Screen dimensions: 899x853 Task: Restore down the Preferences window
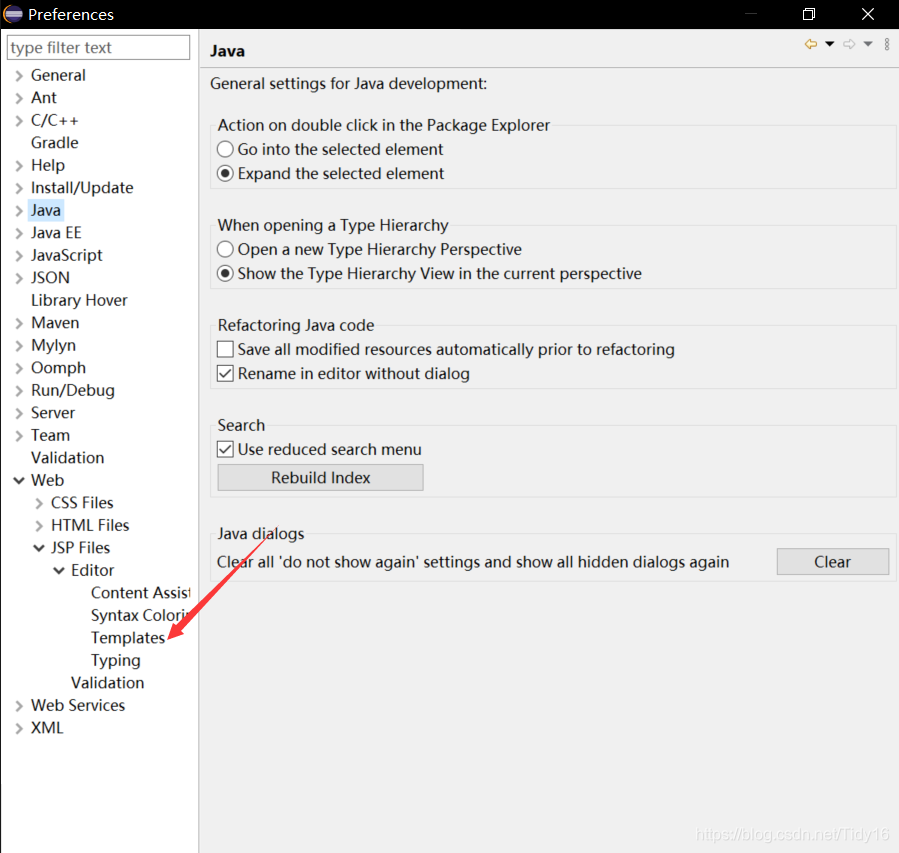(808, 14)
